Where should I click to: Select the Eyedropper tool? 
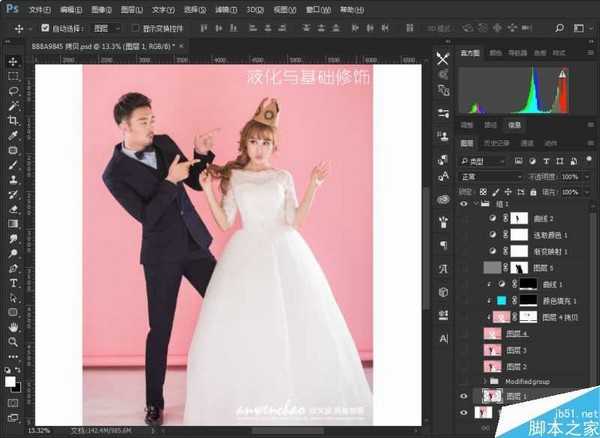pyautogui.click(x=13, y=135)
